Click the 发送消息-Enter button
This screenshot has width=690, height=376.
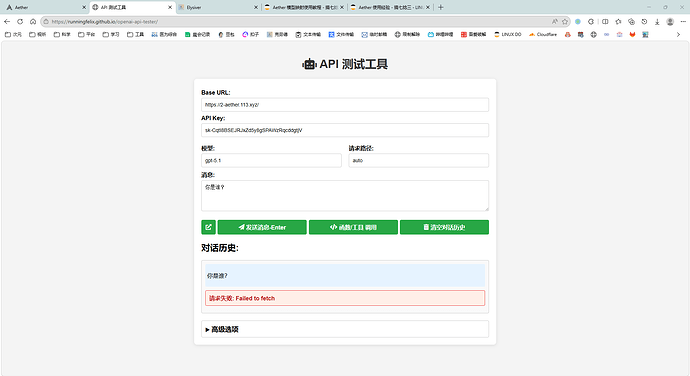click(x=262, y=227)
